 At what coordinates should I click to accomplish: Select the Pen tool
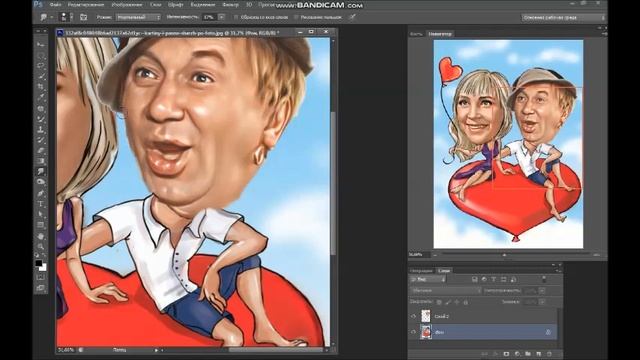pyautogui.click(x=41, y=193)
